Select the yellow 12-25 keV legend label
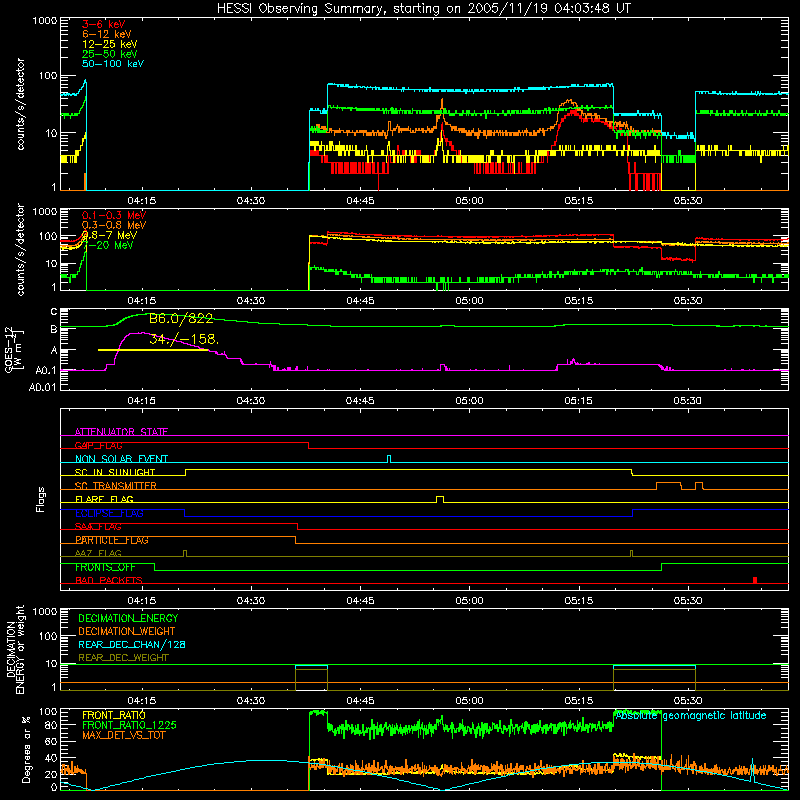This screenshot has height=800, width=800. 110,44
